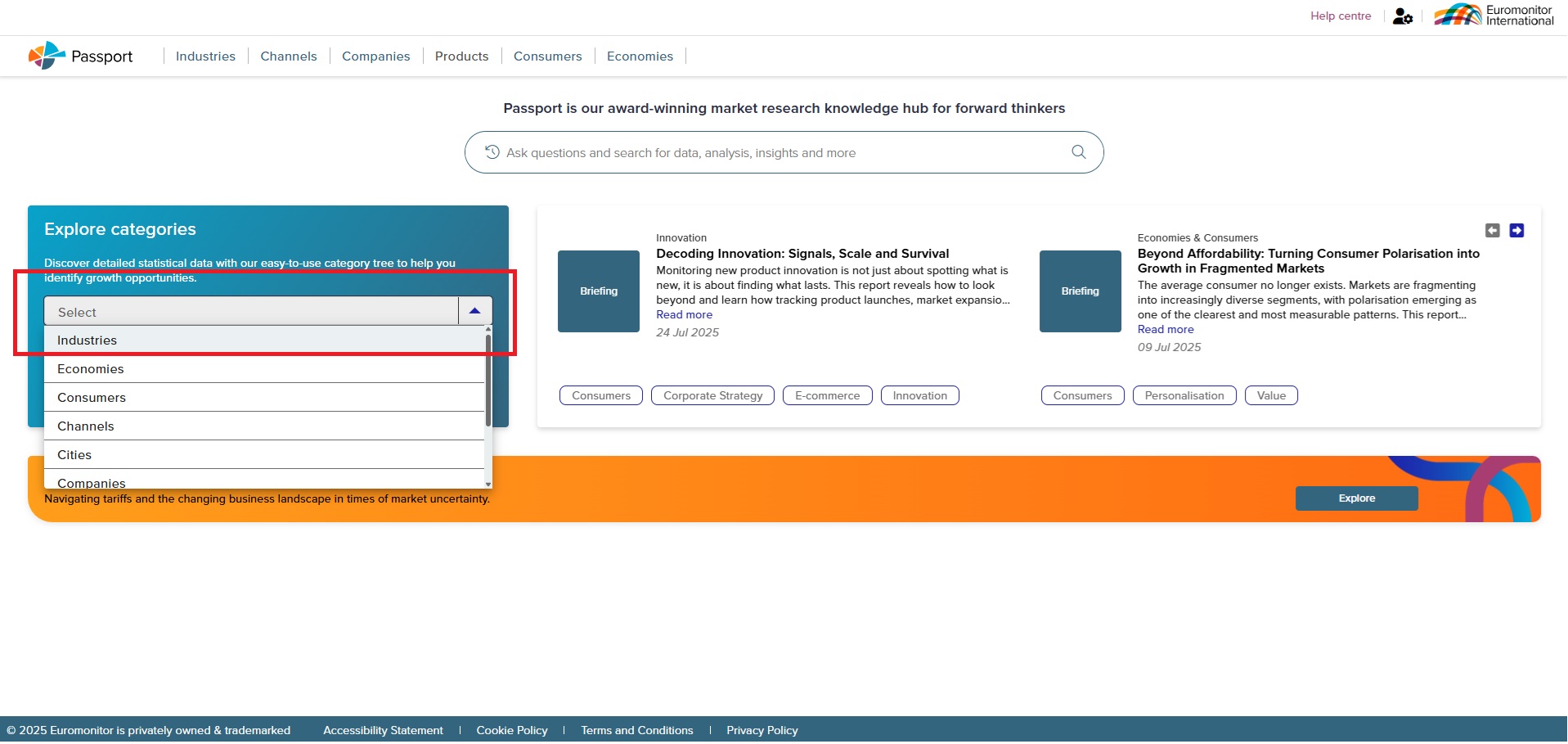Viewport: 1568px width, 744px height.
Task: Open the Companies menu in navigation bar
Action: coord(375,56)
